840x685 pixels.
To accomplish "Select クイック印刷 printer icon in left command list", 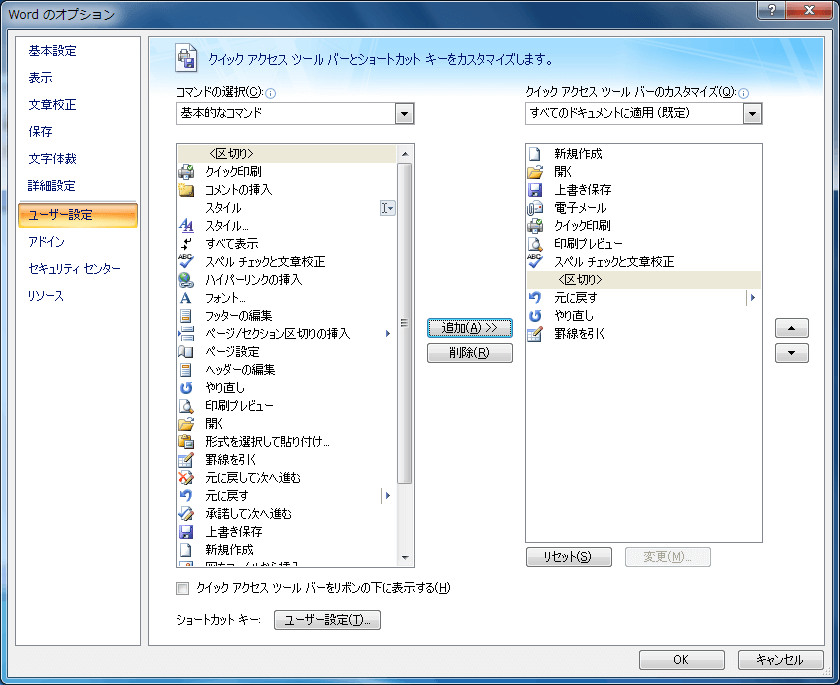I will coord(186,172).
